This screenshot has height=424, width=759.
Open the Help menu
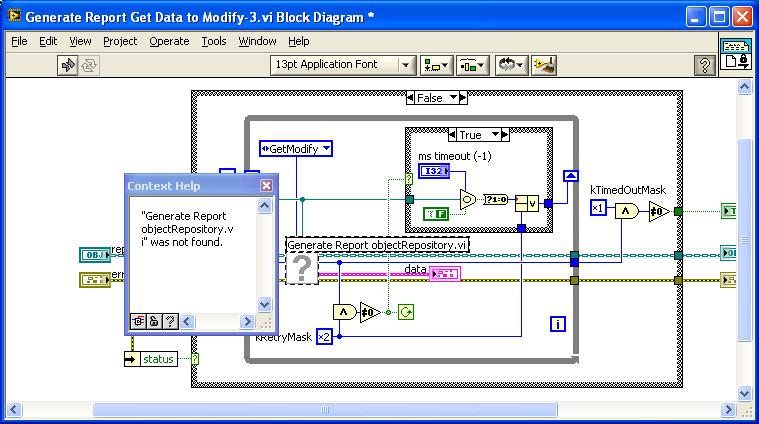299,42
